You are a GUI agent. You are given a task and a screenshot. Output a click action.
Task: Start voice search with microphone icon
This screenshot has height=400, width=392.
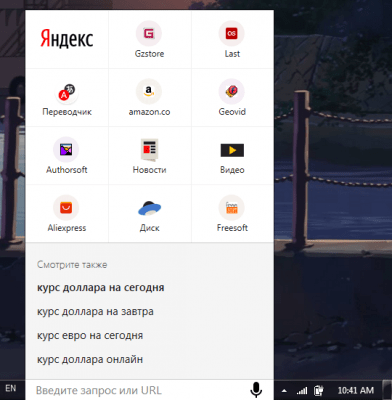[256, 390]
